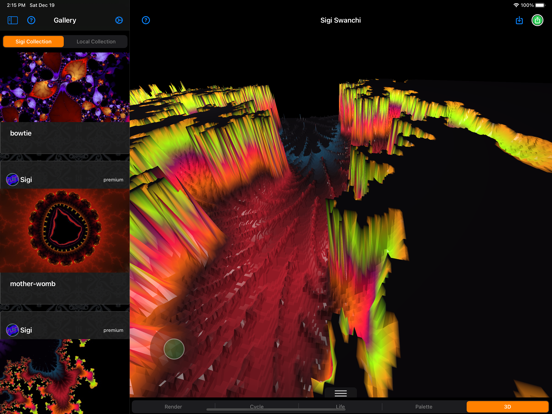Screen dimensions: 552x414
Task: Open the bottom Mandelbrot fractal thumbnail
Action: pyautogui.click(x=65, y=376)
